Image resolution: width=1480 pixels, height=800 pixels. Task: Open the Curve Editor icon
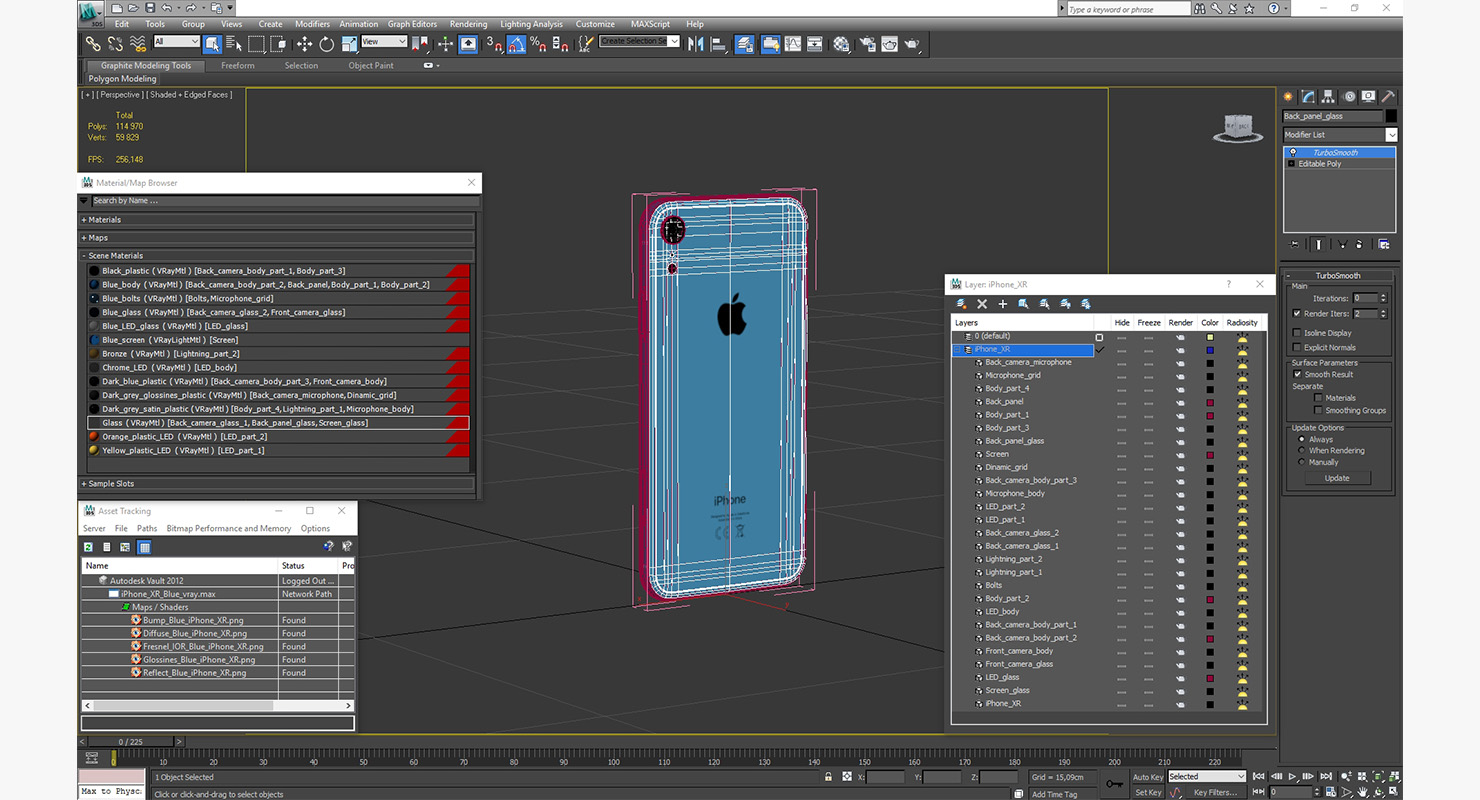(x=792, y=43)
